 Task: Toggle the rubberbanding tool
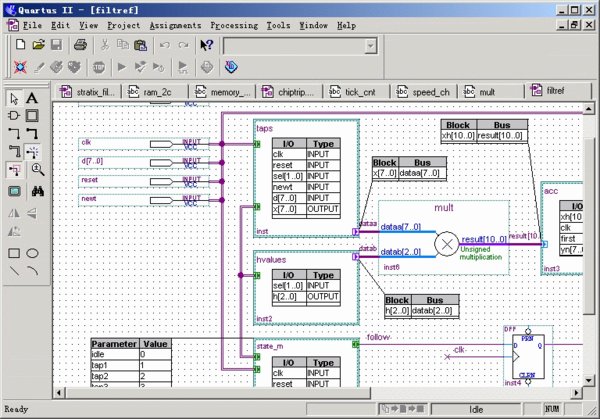point(33,152)
